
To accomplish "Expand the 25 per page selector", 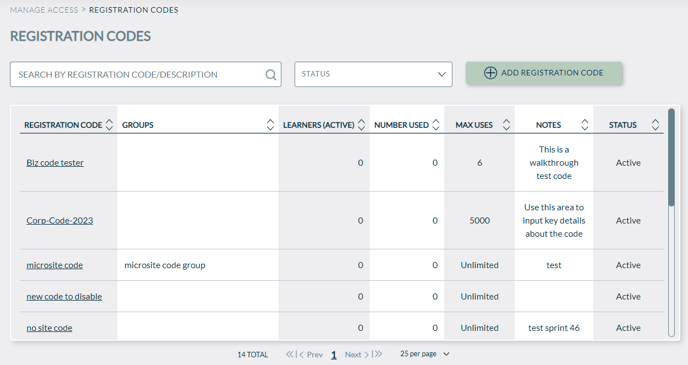I will pos(425,354).
